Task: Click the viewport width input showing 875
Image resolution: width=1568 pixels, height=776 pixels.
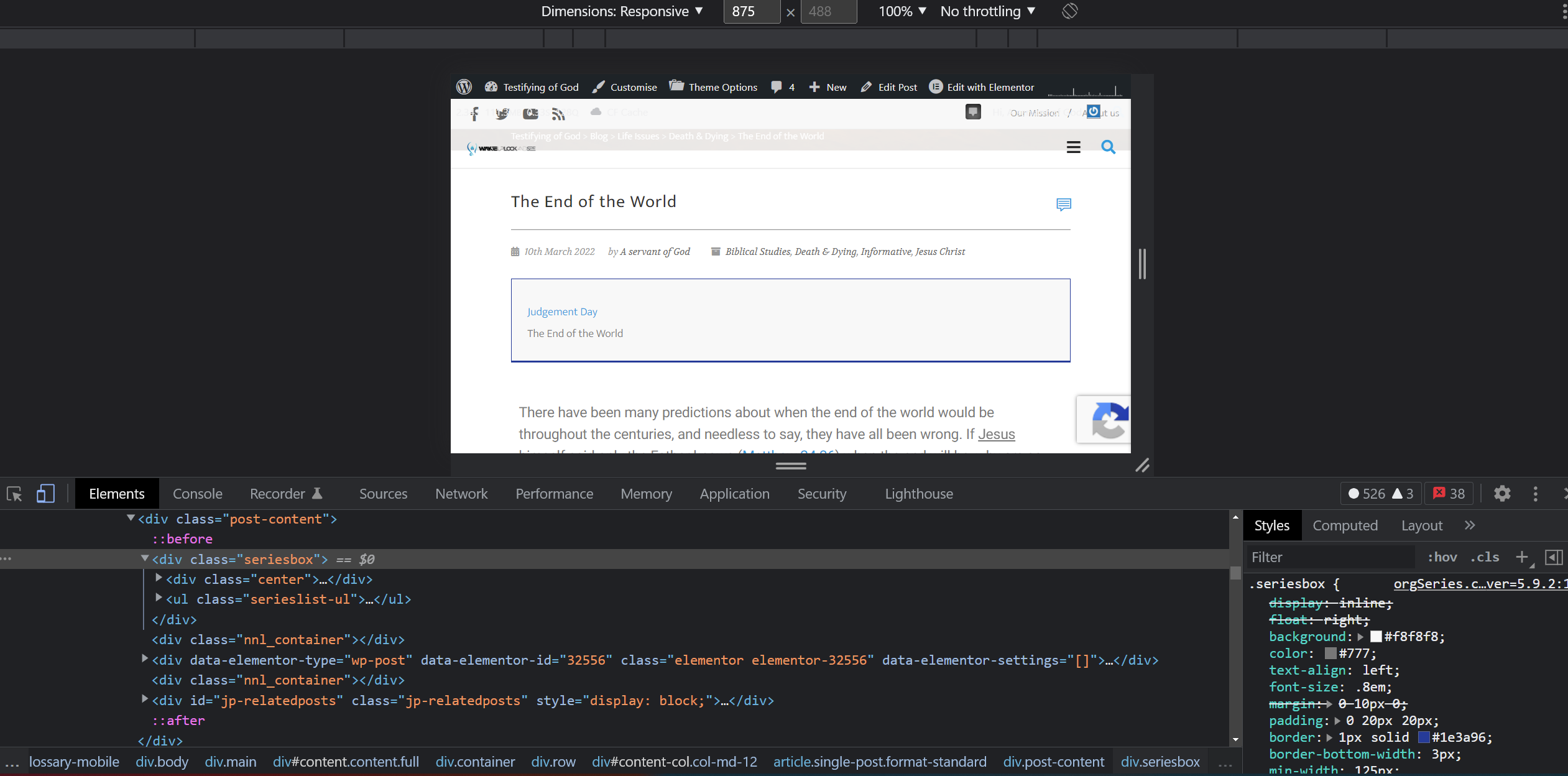Action: 752,11
